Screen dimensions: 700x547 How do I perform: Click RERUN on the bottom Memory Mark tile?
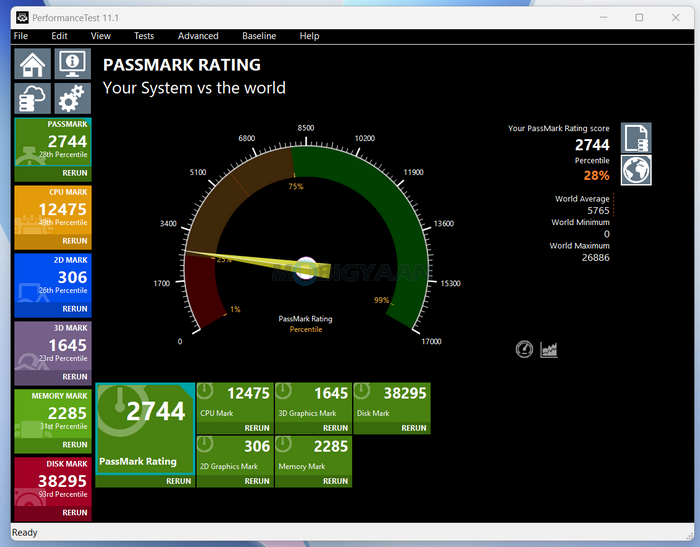click(x=335, y=481)
